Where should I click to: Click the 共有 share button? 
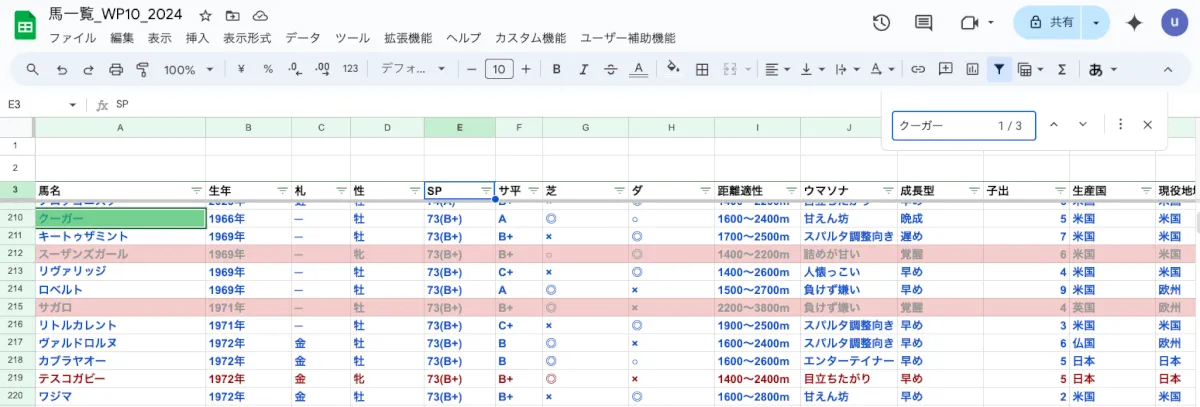tap(1049, 23)
